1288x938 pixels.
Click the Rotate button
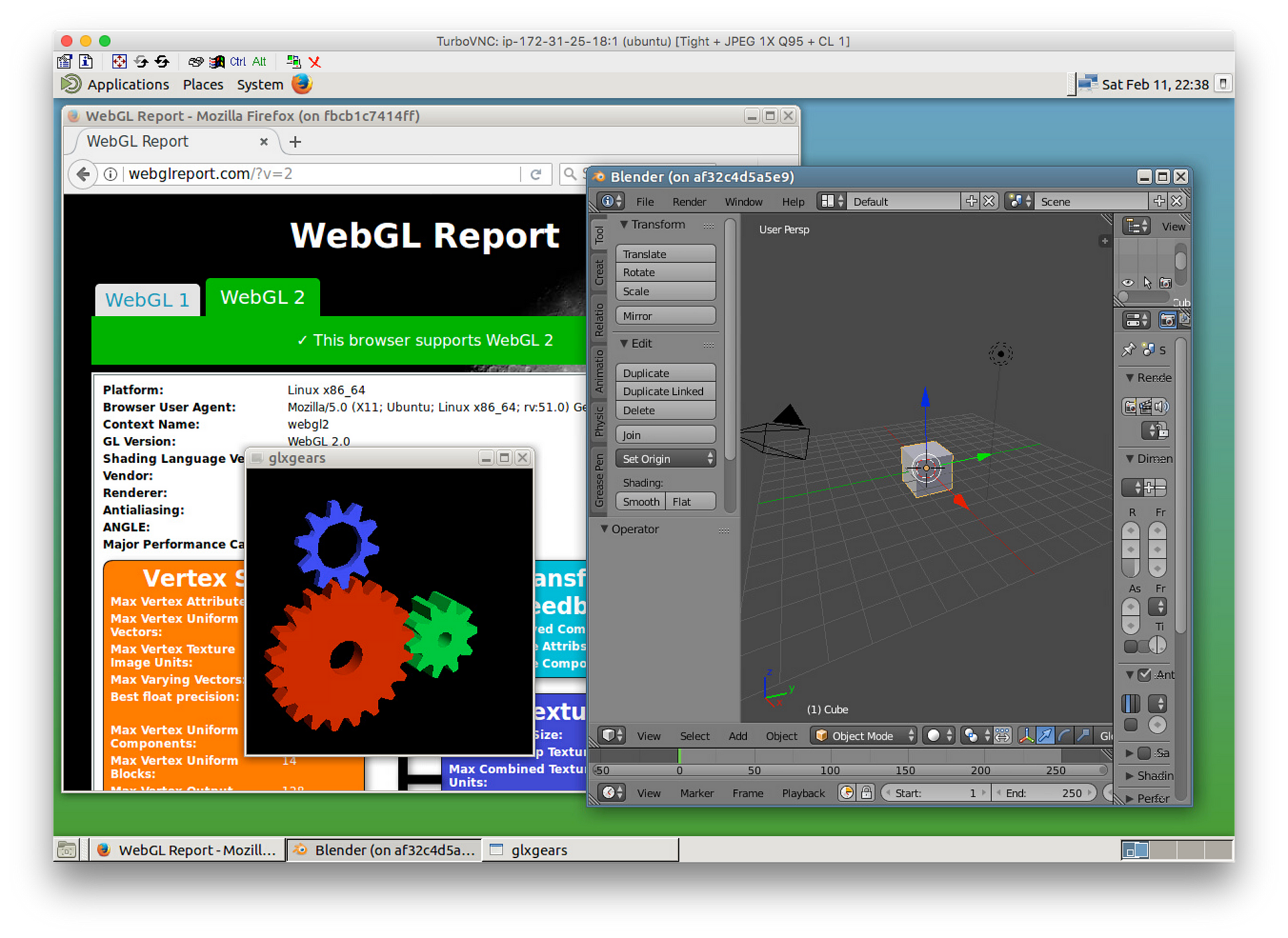pyautogui.click(x=665, y=272)
